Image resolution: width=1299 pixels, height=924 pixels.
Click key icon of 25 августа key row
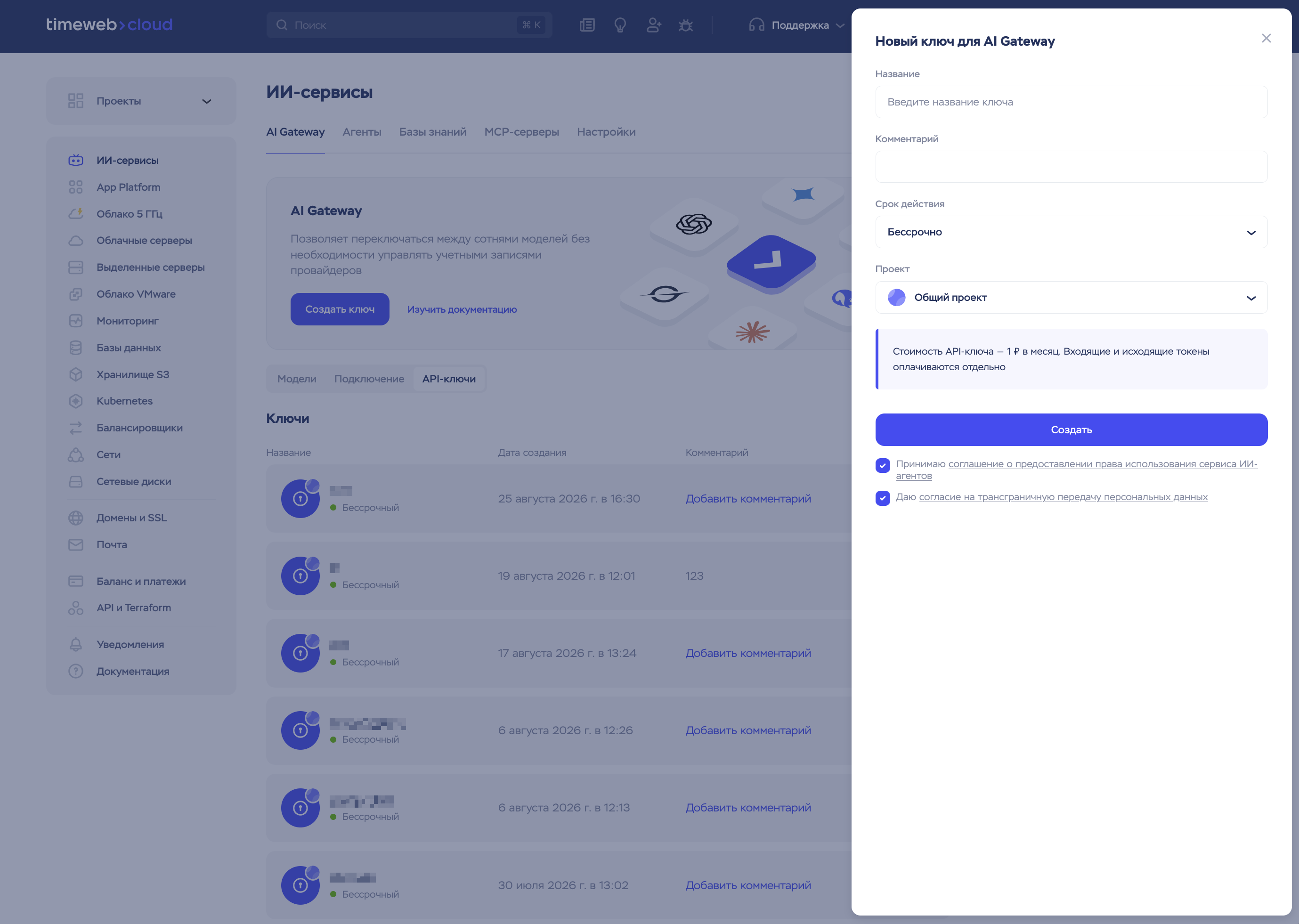point(300,498)
